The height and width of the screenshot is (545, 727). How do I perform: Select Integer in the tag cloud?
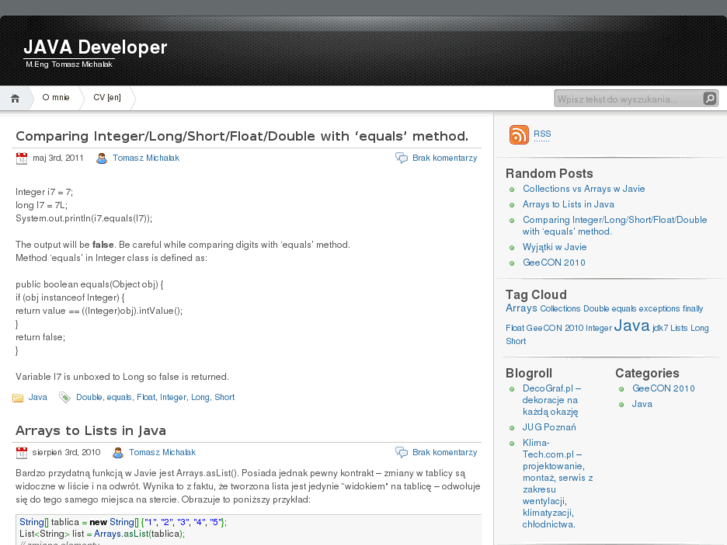[599, 328]
